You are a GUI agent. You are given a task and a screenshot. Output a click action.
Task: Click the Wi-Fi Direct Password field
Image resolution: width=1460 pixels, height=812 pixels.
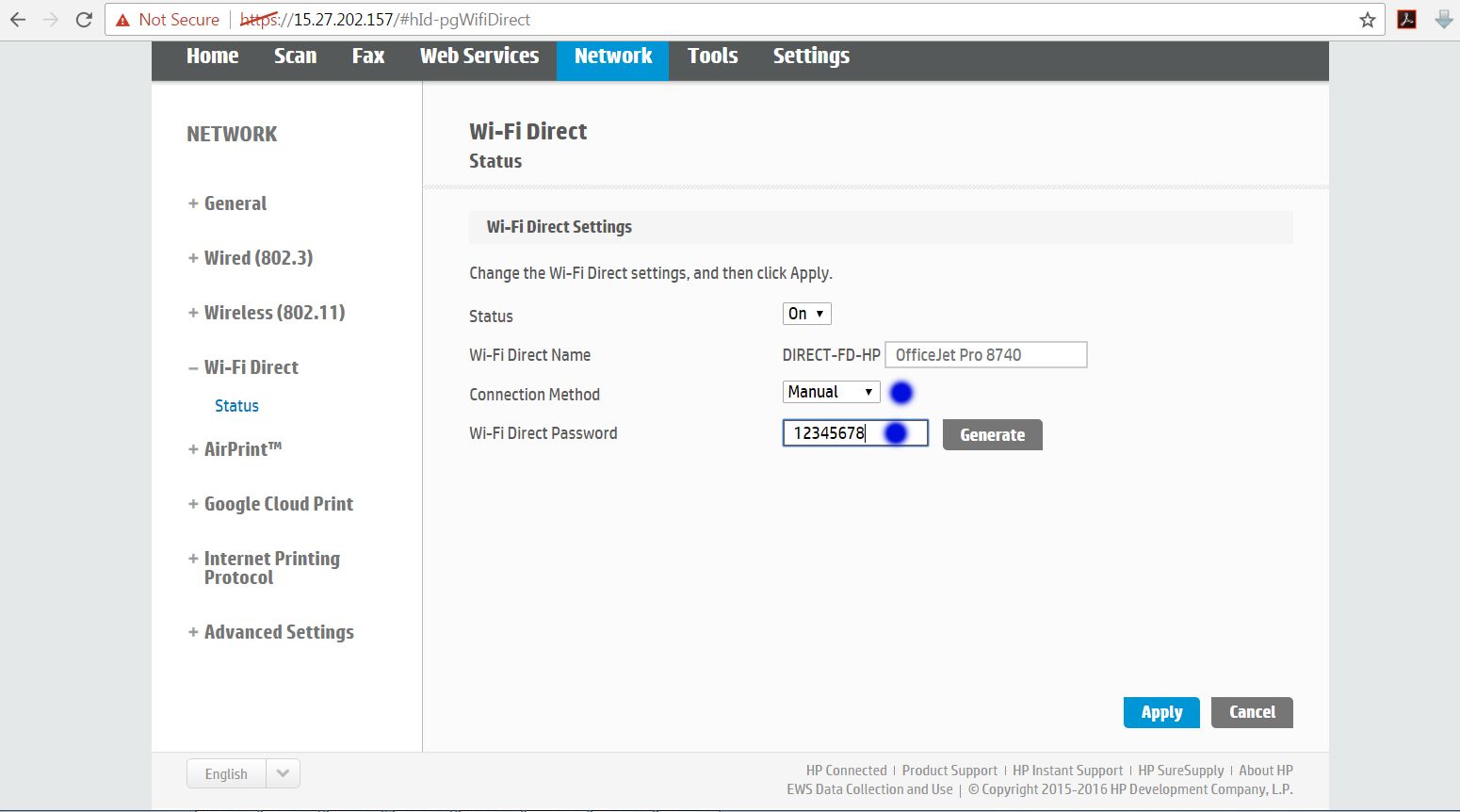coord(835,433)
